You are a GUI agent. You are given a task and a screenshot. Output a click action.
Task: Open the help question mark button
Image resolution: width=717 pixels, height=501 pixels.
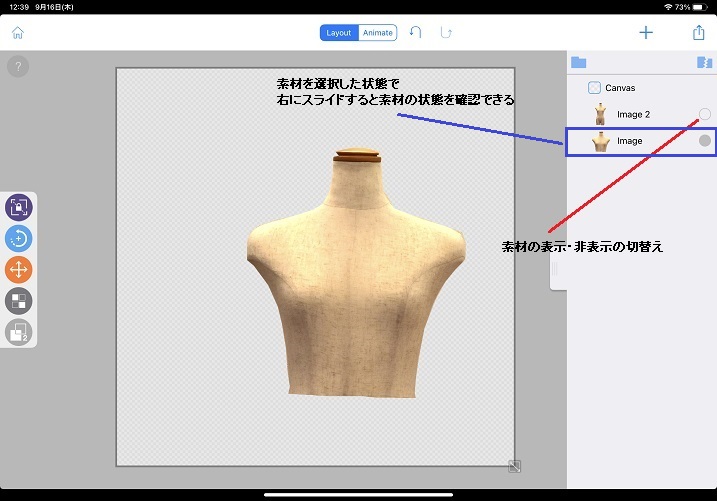click(17, 67)
